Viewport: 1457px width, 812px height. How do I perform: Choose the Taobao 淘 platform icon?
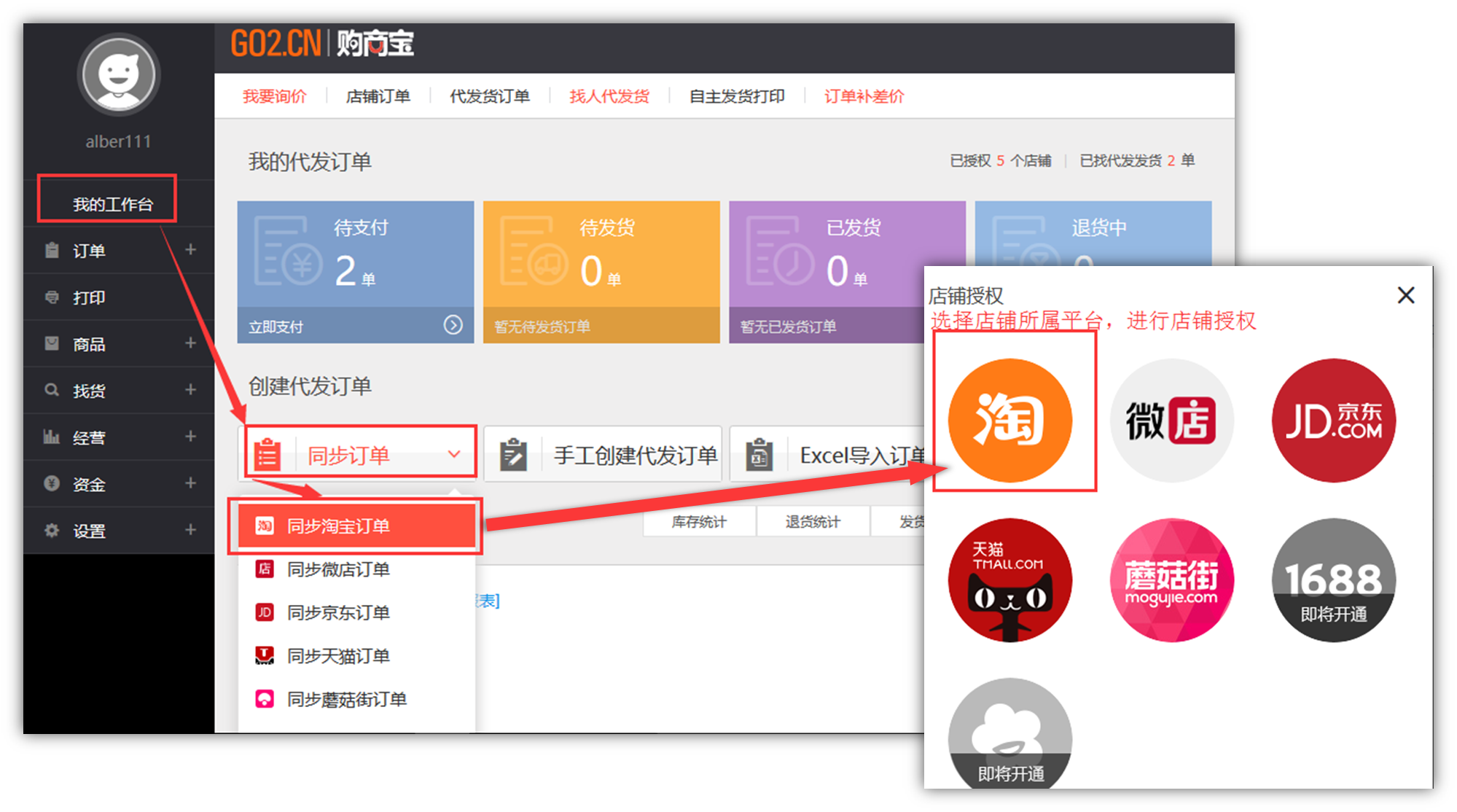1009,421
